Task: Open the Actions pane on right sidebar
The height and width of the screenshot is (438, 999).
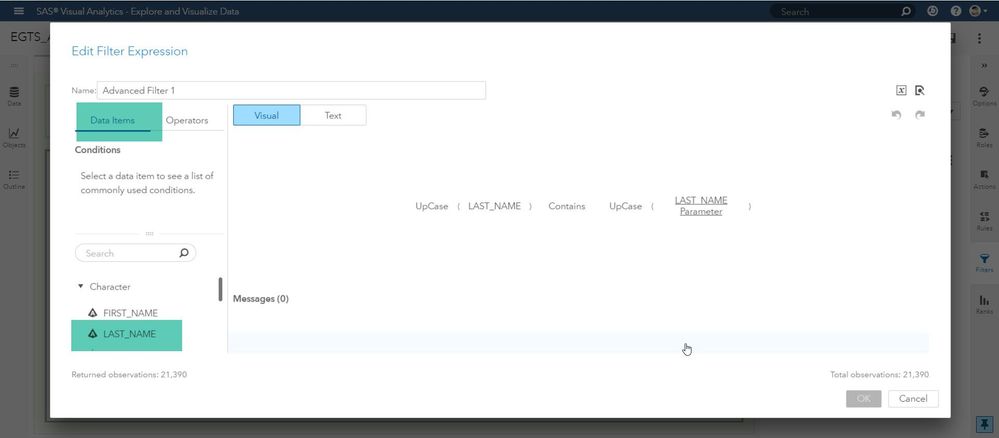Action: (x=984, y=179)
